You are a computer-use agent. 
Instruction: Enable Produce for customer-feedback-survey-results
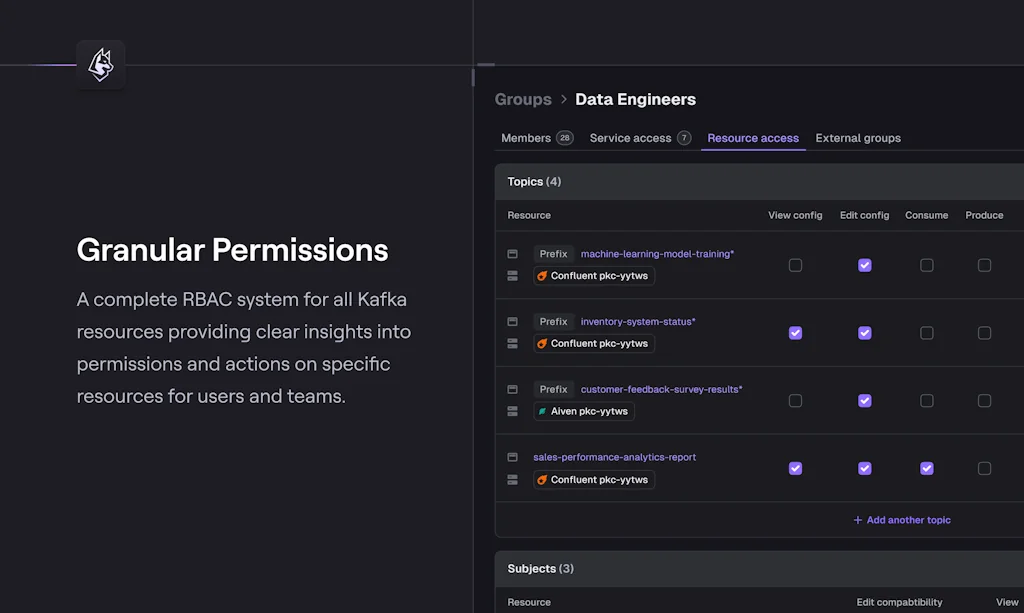(984, 401)
